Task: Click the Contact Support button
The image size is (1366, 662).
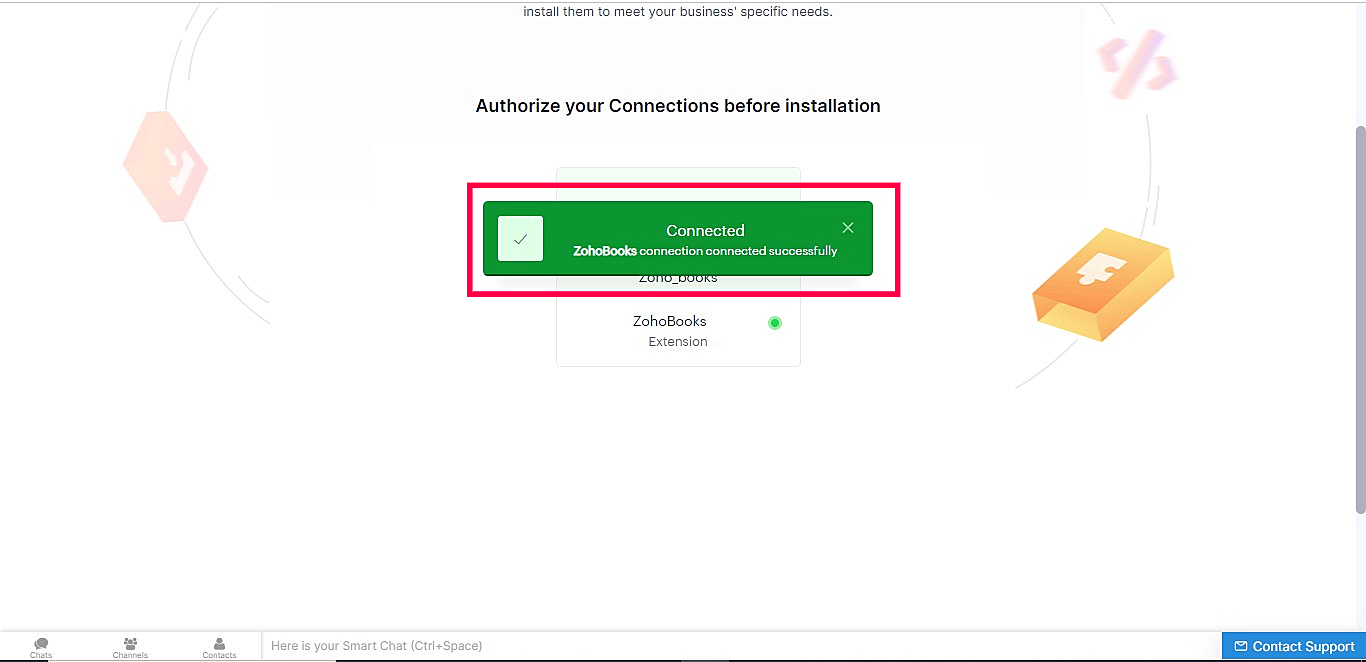Action: (1294, 646)
